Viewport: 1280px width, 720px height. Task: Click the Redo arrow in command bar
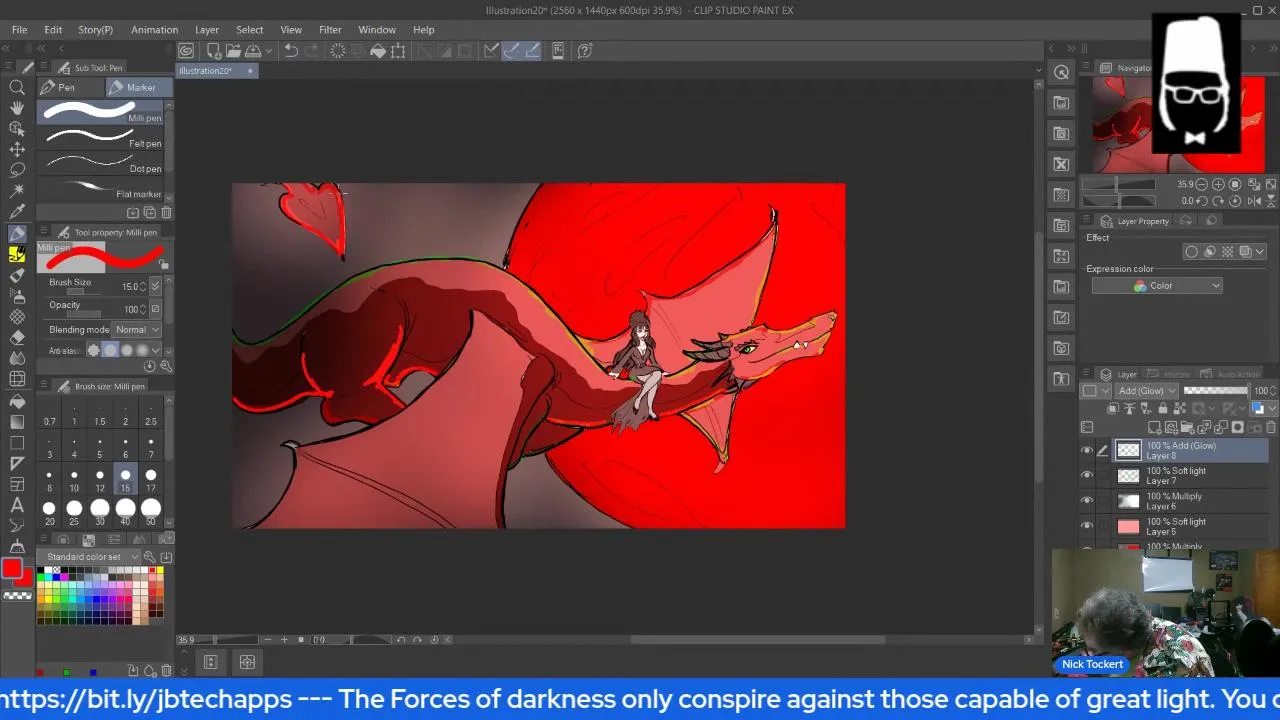coord(313,51)
